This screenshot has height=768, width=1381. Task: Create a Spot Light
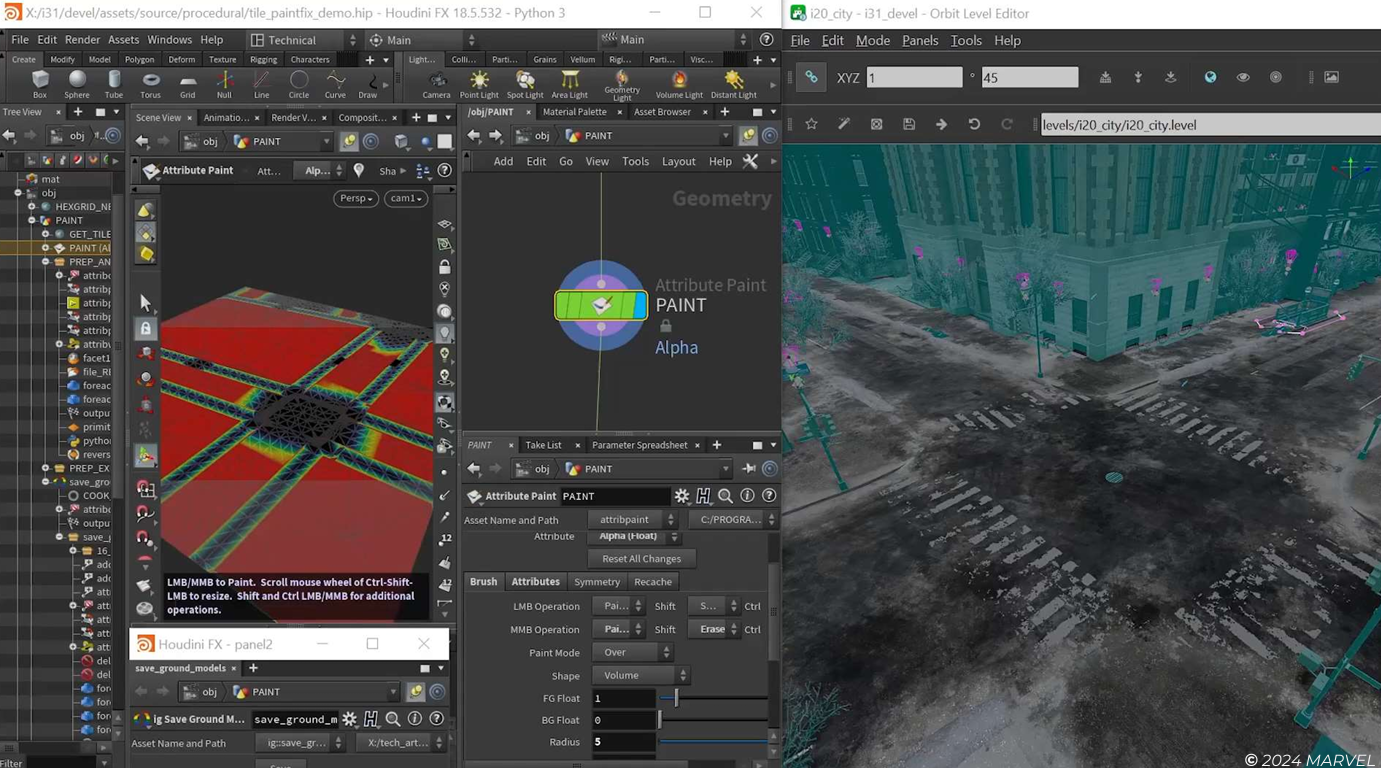click(524, 84)
